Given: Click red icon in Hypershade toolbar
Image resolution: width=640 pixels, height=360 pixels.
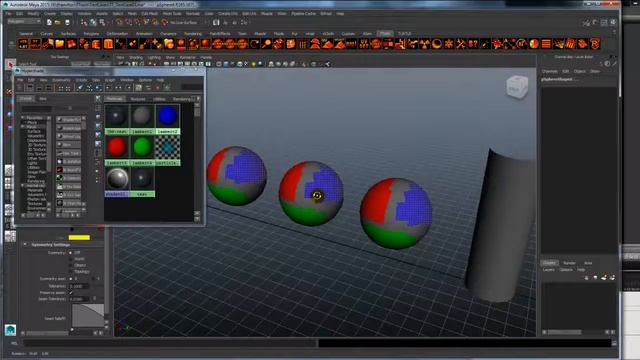Looking at the screenshot, I should pos(158,87).
